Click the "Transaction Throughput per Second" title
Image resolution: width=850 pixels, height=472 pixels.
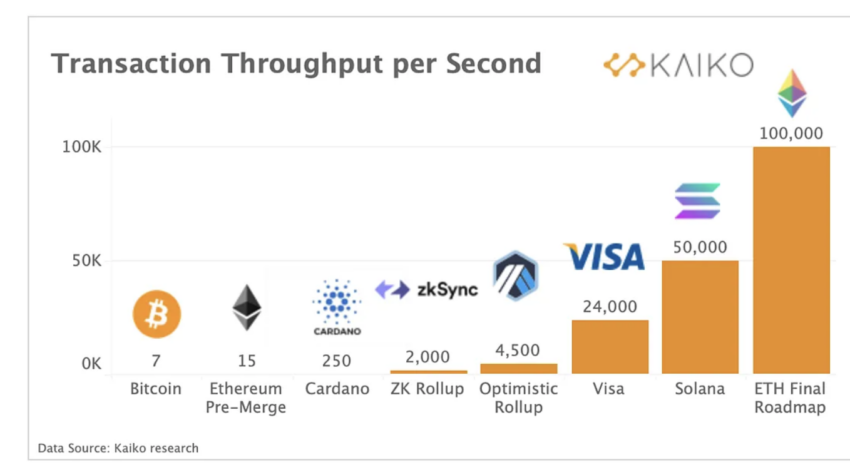(x=296, y=64)
